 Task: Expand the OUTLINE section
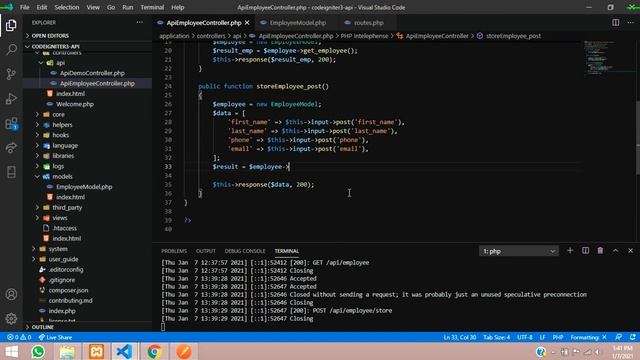point(87,327)
